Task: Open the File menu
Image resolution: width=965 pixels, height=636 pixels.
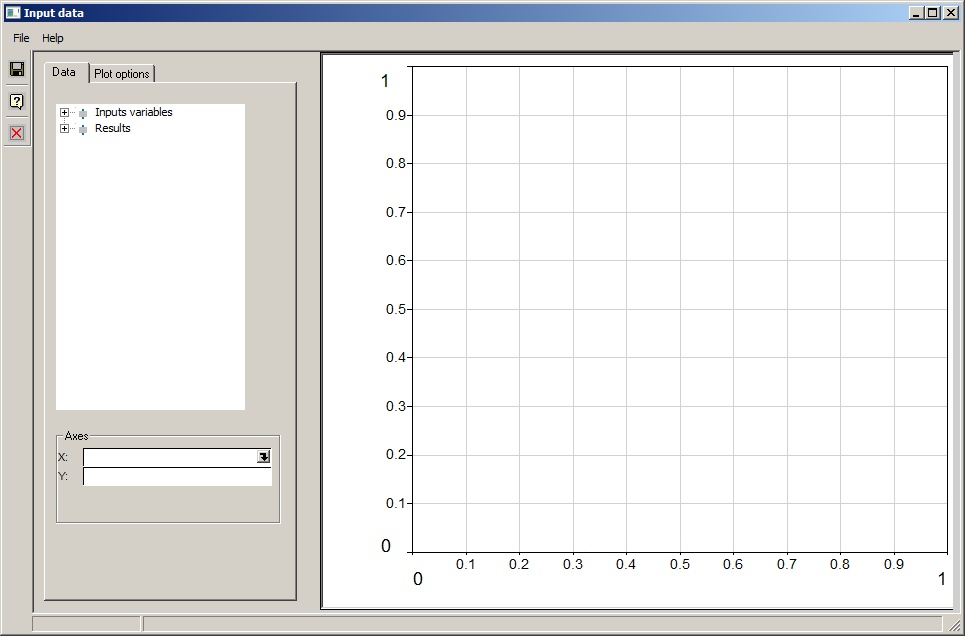Action: [x=21, y=38]
